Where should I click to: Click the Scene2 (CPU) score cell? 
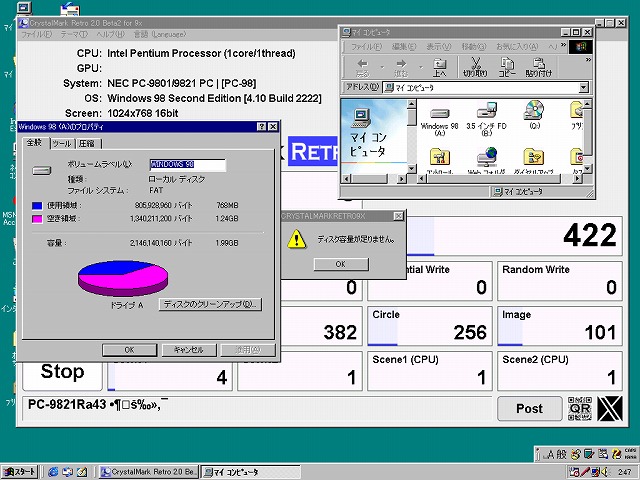pos(560,371)
